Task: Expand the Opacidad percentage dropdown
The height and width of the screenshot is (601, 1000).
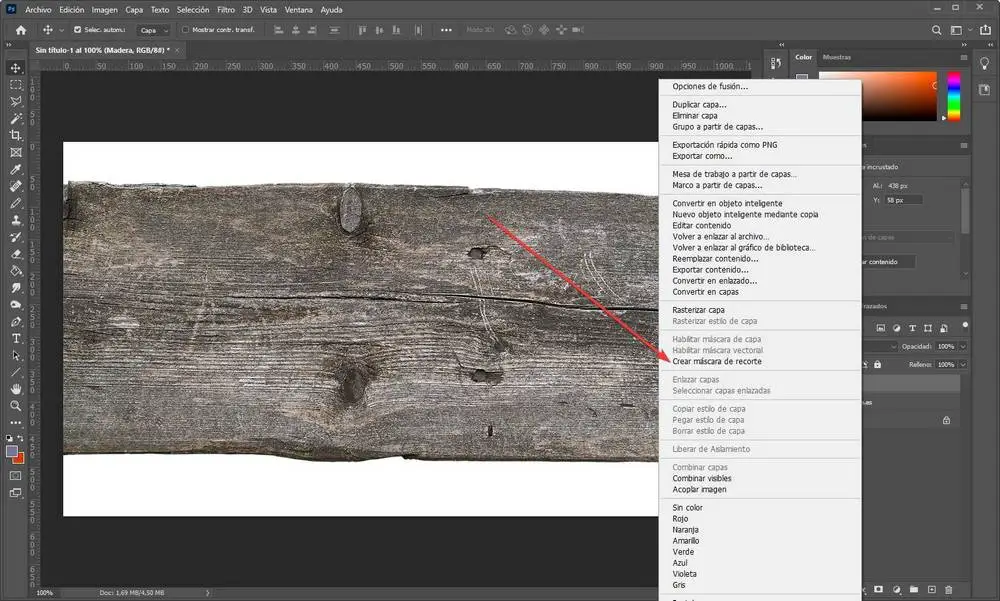Action: [x=962, y=346]
